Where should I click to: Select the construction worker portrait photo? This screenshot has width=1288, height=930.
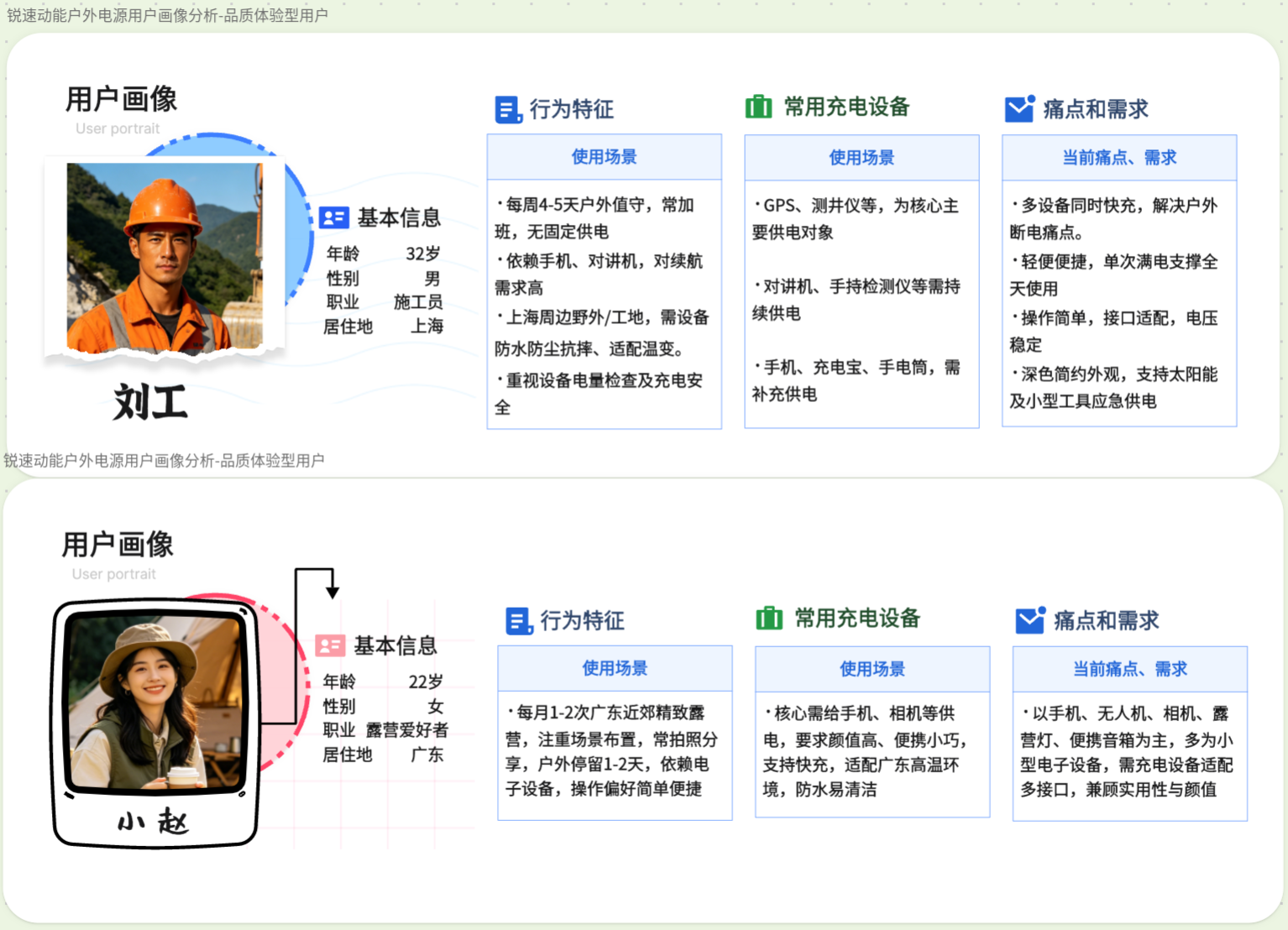point(165,257)
